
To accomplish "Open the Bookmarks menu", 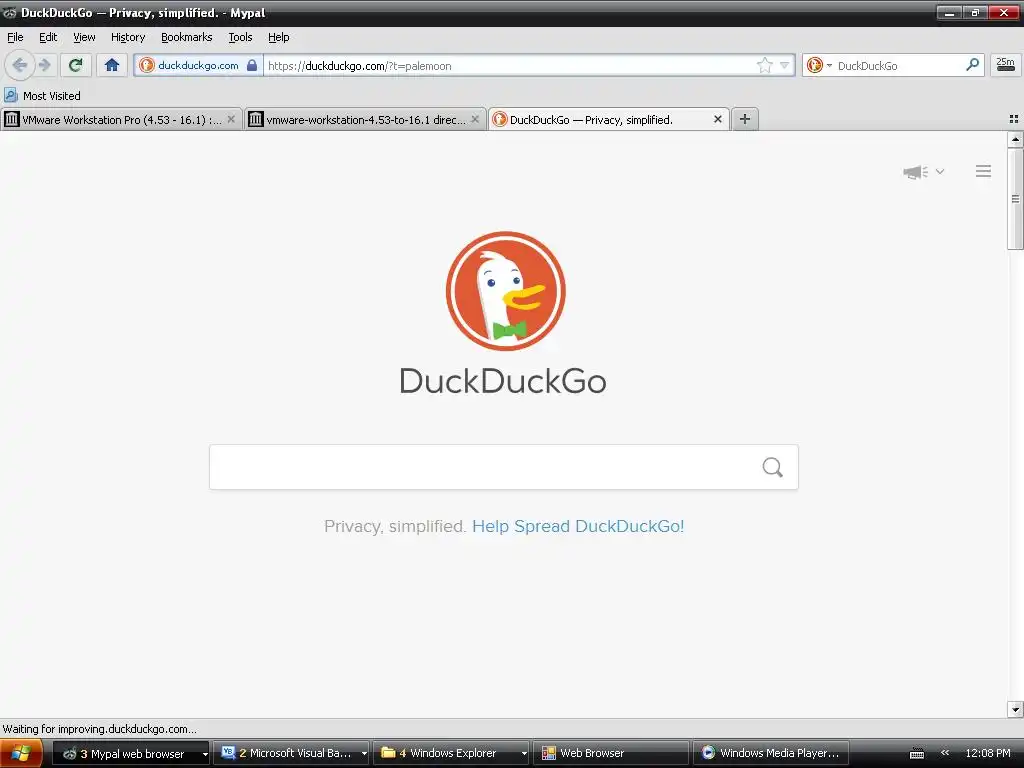I will [187, 37].
